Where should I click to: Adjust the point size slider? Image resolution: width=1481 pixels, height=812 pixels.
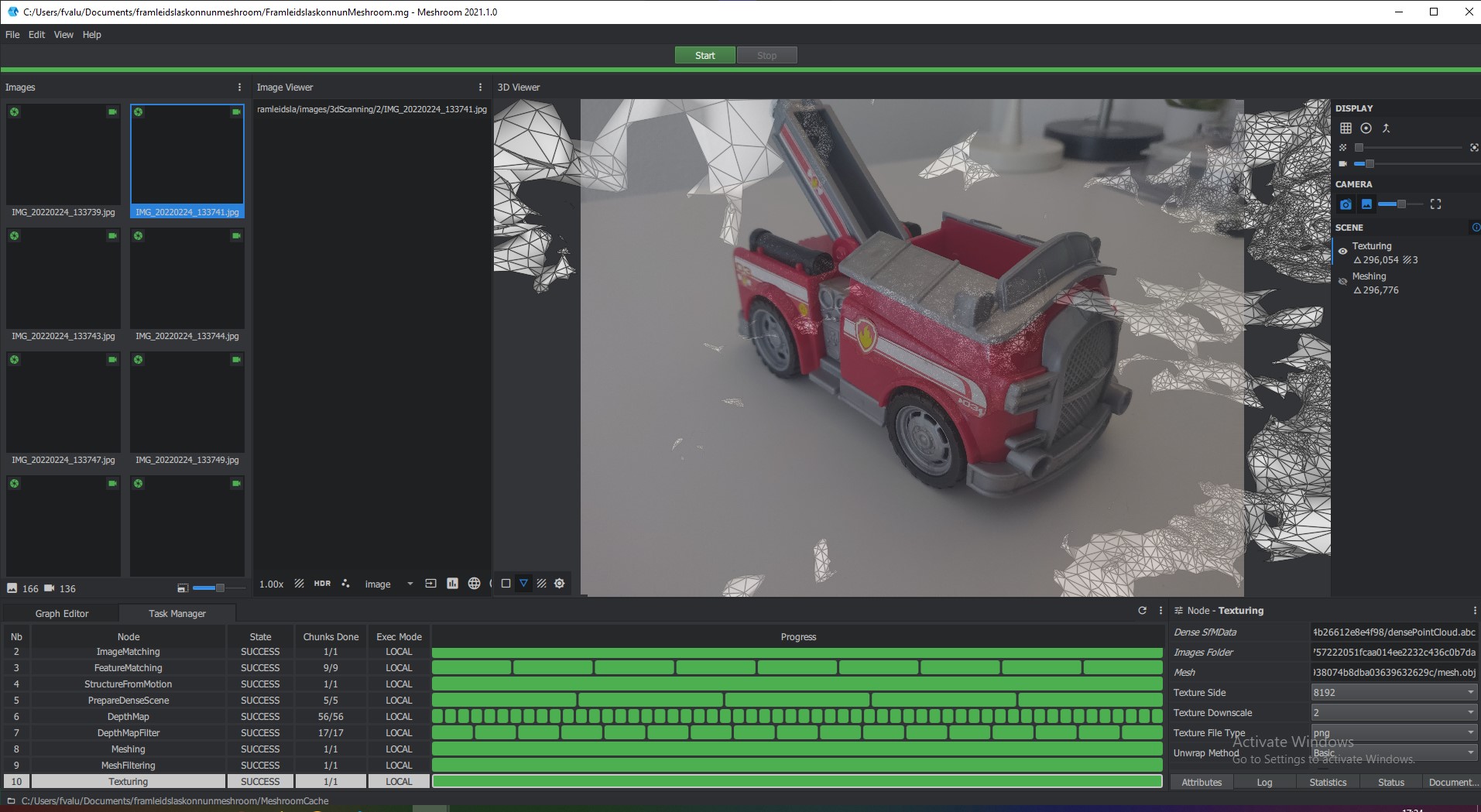1408,147
